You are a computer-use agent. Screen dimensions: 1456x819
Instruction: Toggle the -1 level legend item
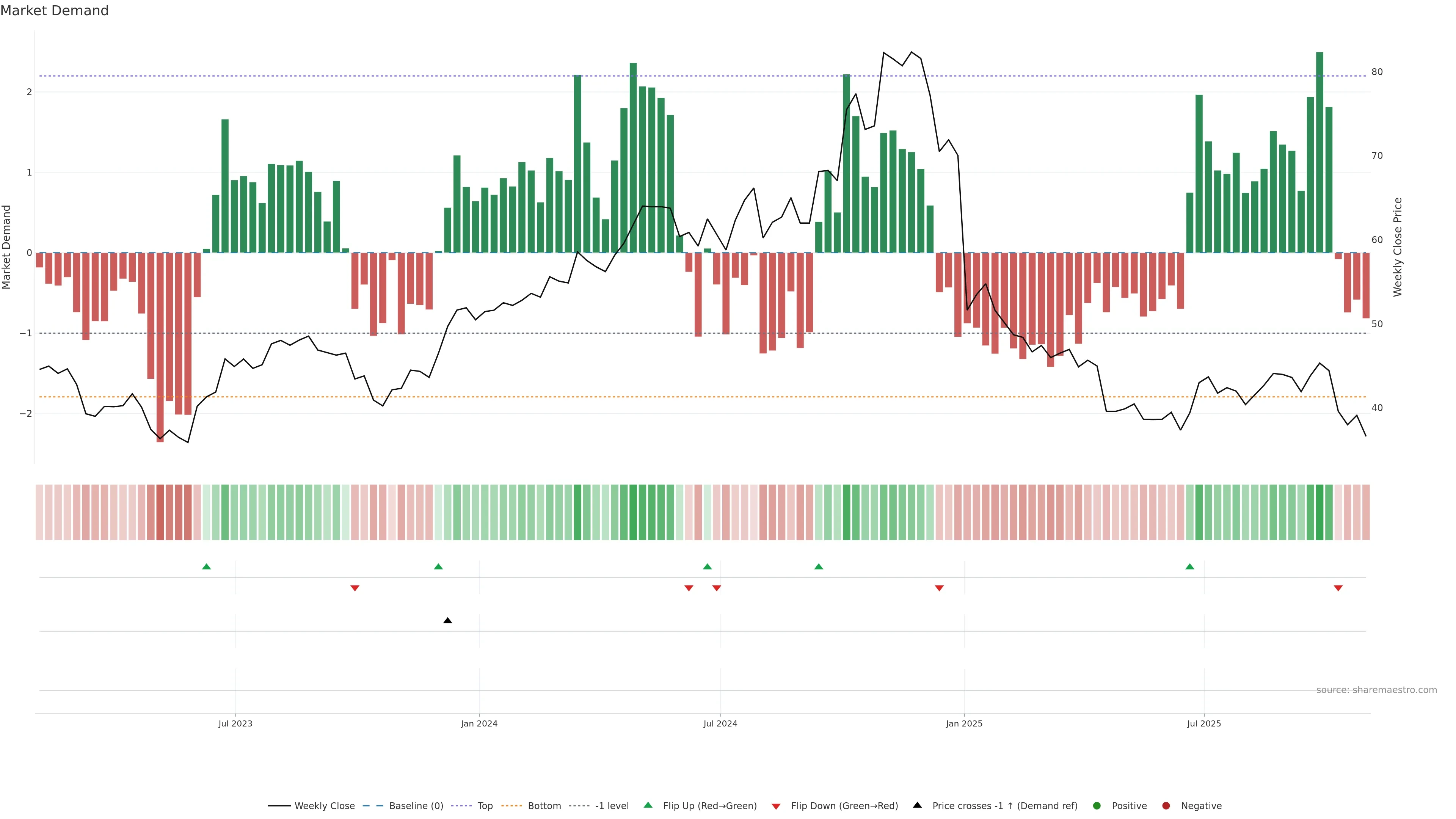(612, 805)
